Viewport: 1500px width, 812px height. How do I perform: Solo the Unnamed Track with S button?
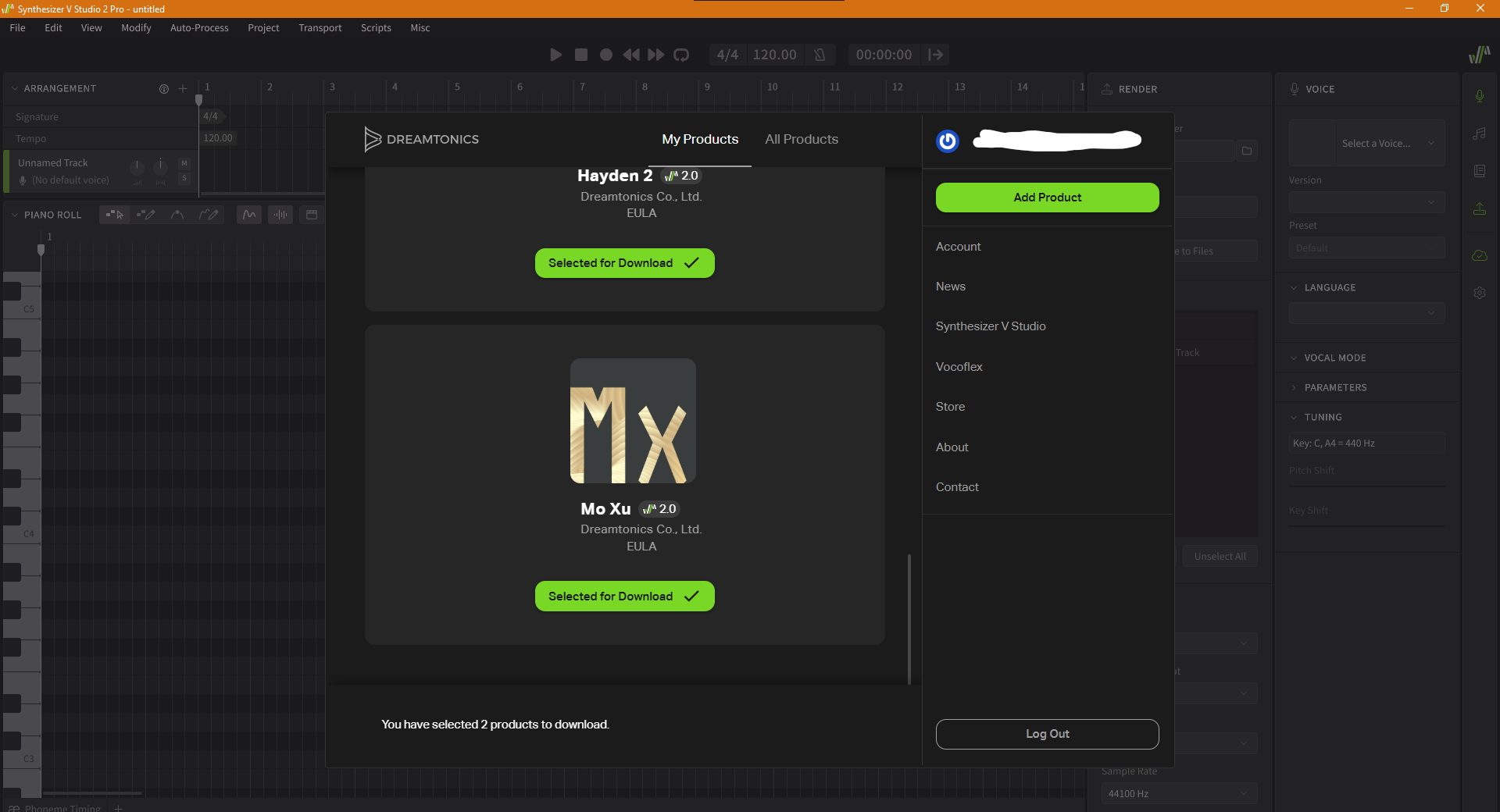(184, 179)
